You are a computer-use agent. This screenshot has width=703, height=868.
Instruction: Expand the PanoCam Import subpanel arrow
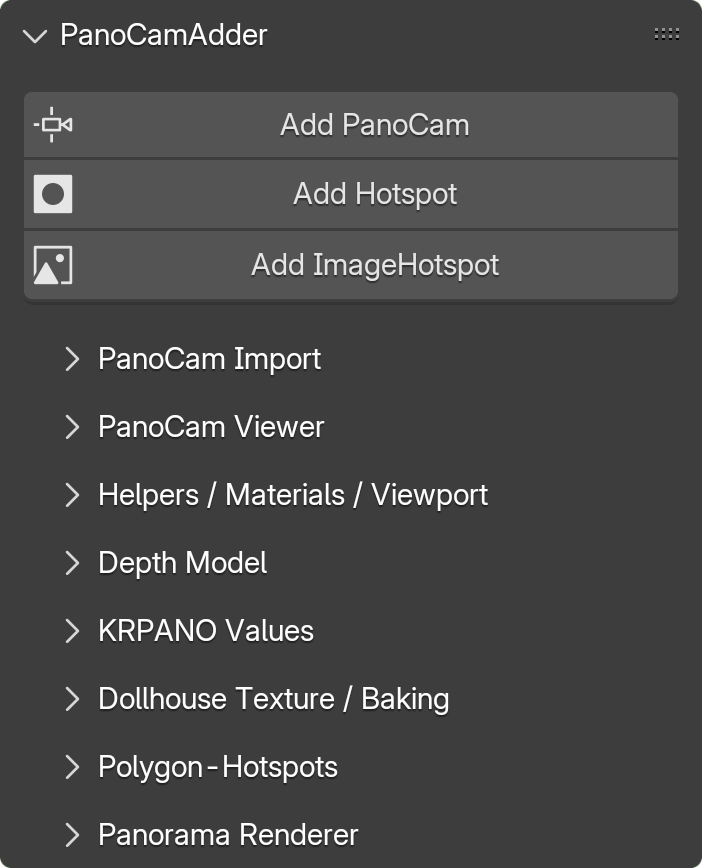tap(71, 359)
